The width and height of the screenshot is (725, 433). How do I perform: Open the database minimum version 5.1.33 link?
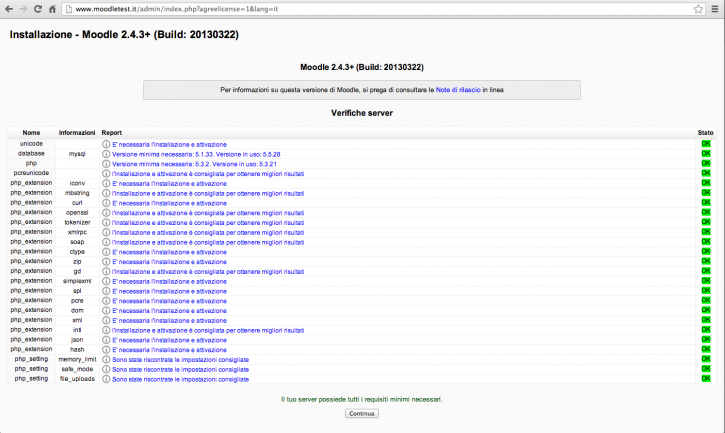pos(196,154)
